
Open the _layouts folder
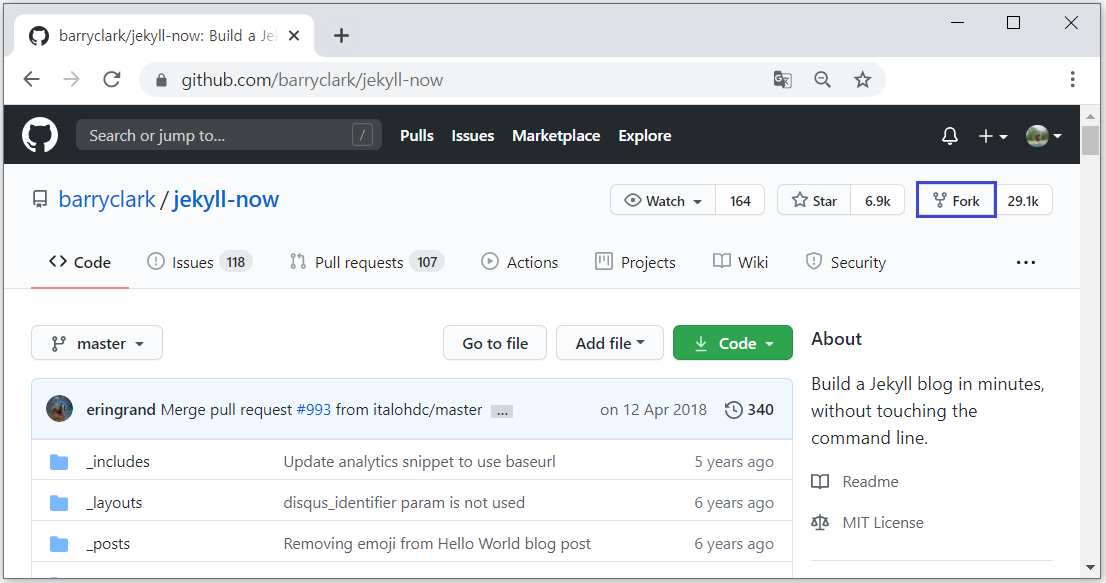(x=114, y=503)
